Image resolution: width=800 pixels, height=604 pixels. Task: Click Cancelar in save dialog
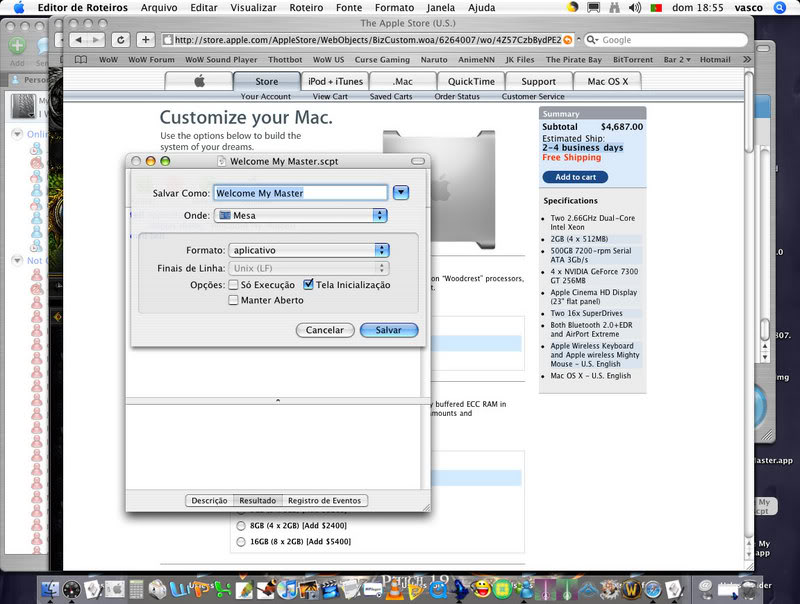click(324, 330)
